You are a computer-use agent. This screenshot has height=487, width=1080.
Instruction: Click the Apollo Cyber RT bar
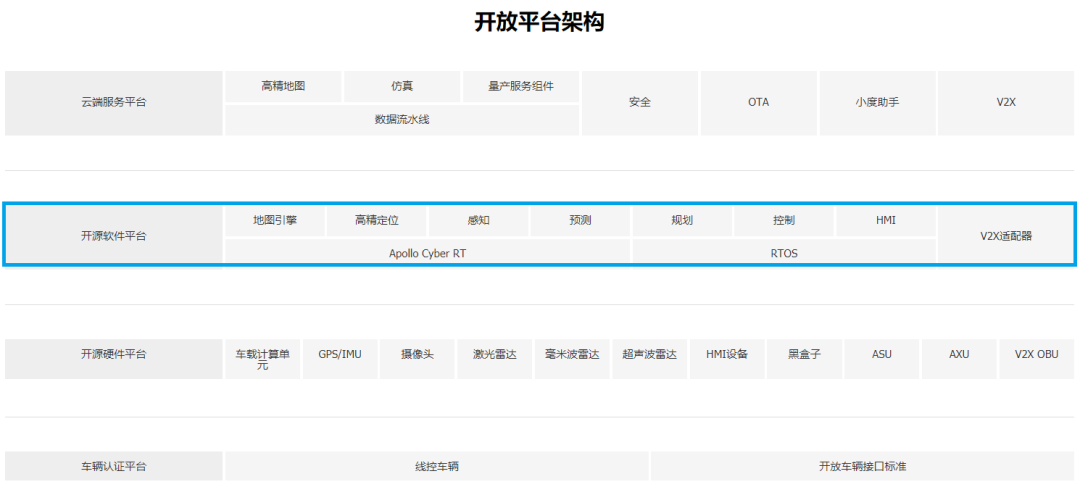tap(427, 253)
